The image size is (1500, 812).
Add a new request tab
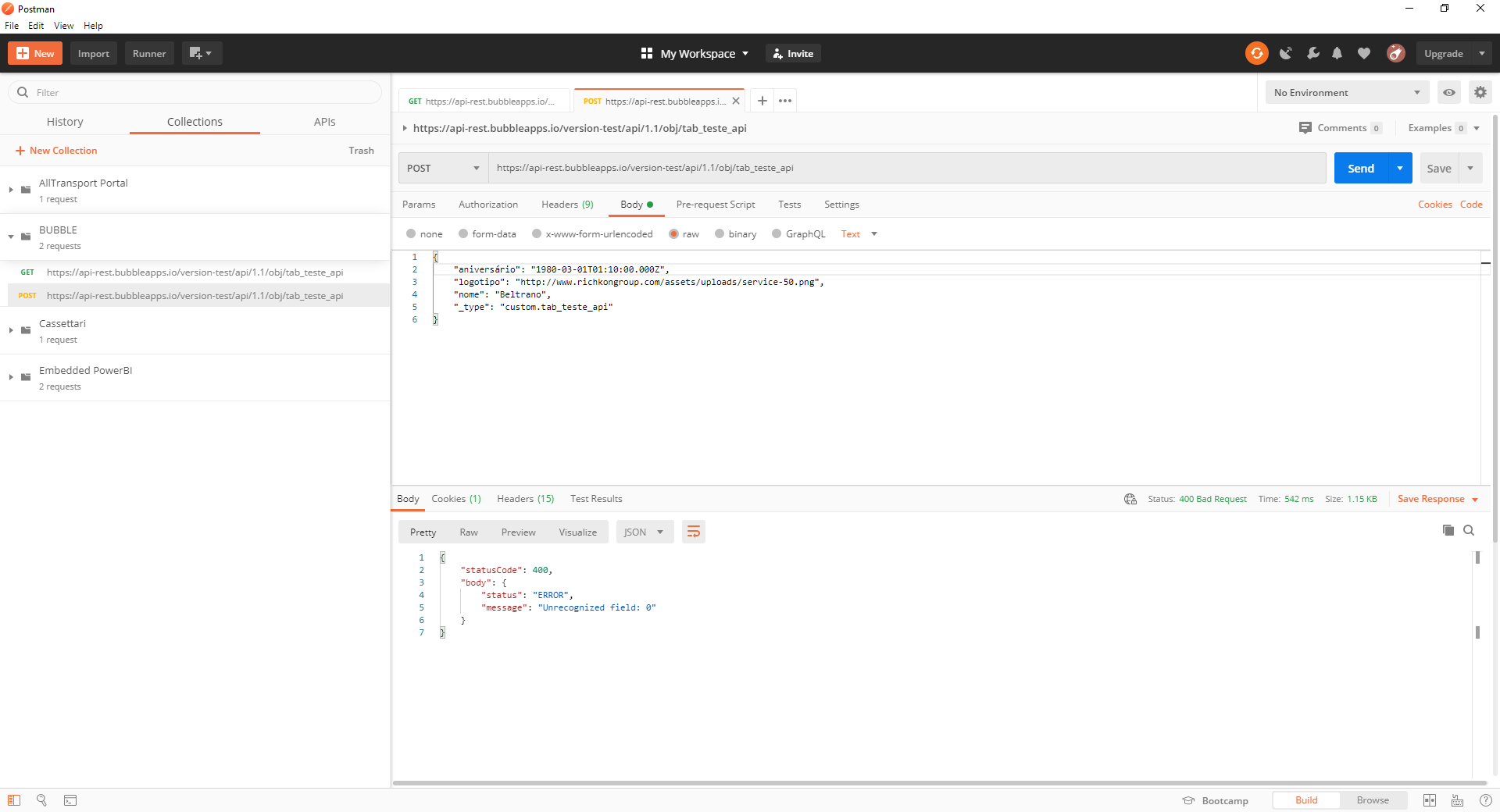(762, 101)
